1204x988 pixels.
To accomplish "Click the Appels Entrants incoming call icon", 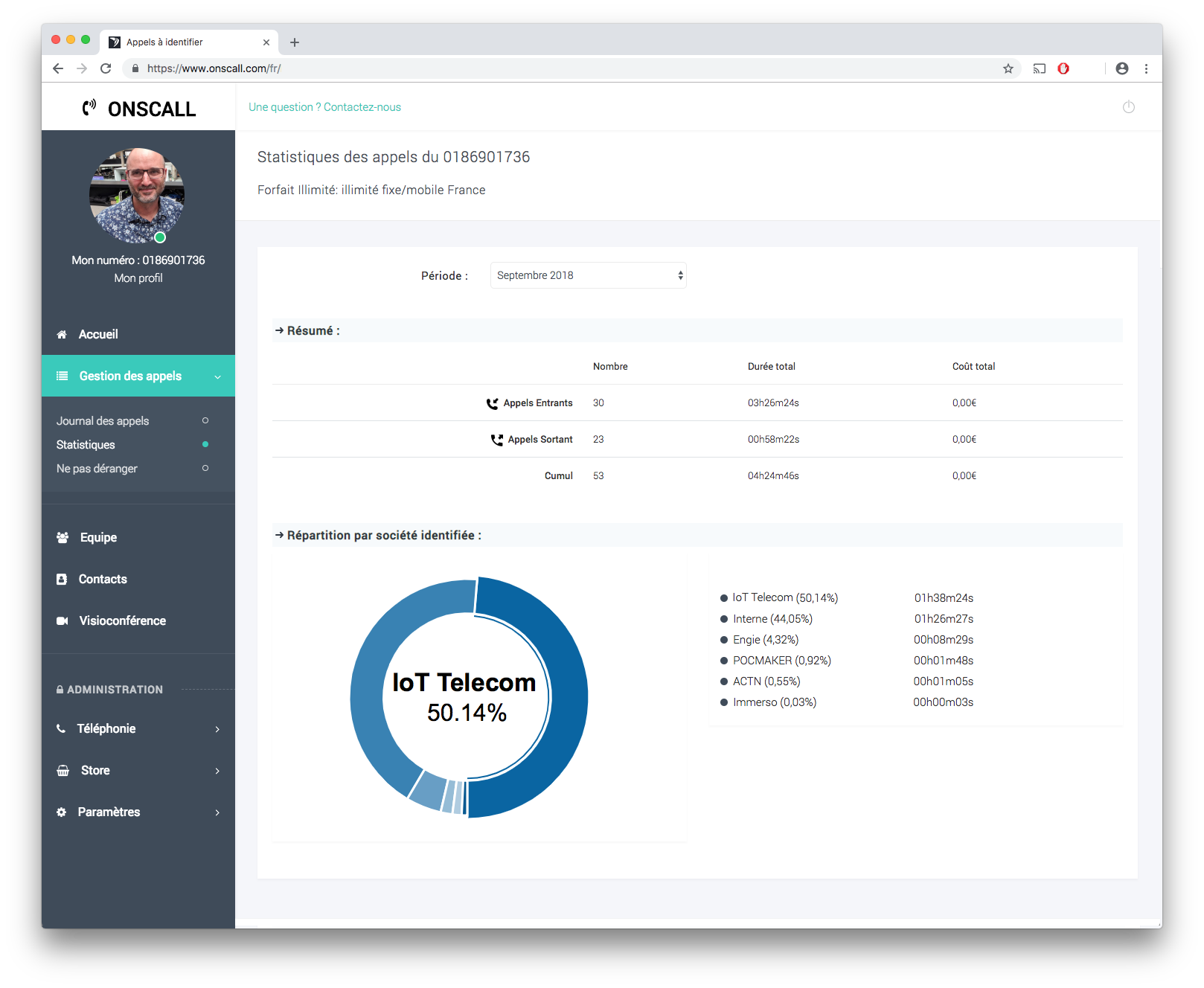I will (x=493, y=403).
